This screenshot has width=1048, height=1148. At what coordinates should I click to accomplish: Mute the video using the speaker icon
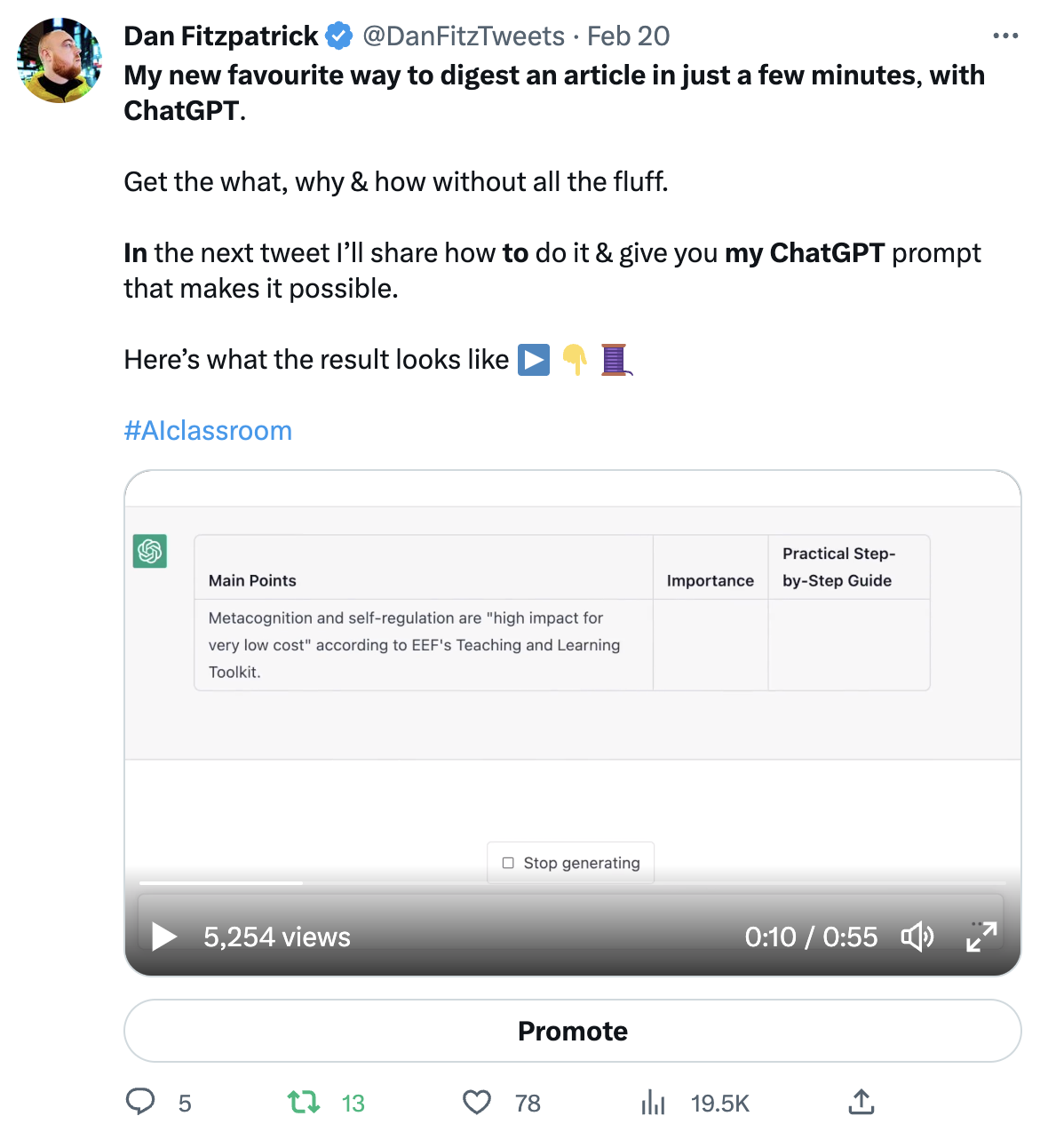(917, 937)
